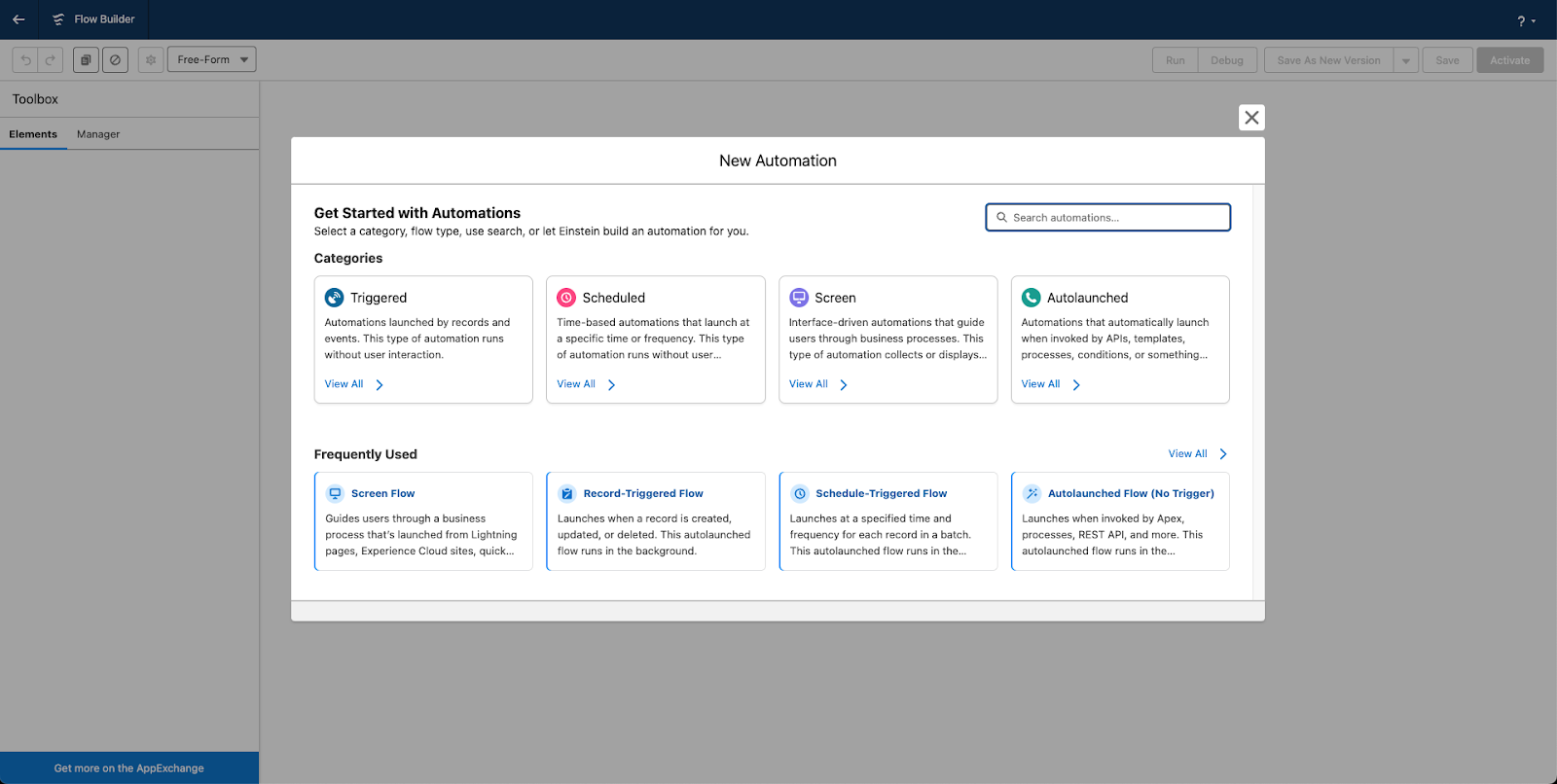
Task: Click the Save button
Action: [x=1447, y=60]
